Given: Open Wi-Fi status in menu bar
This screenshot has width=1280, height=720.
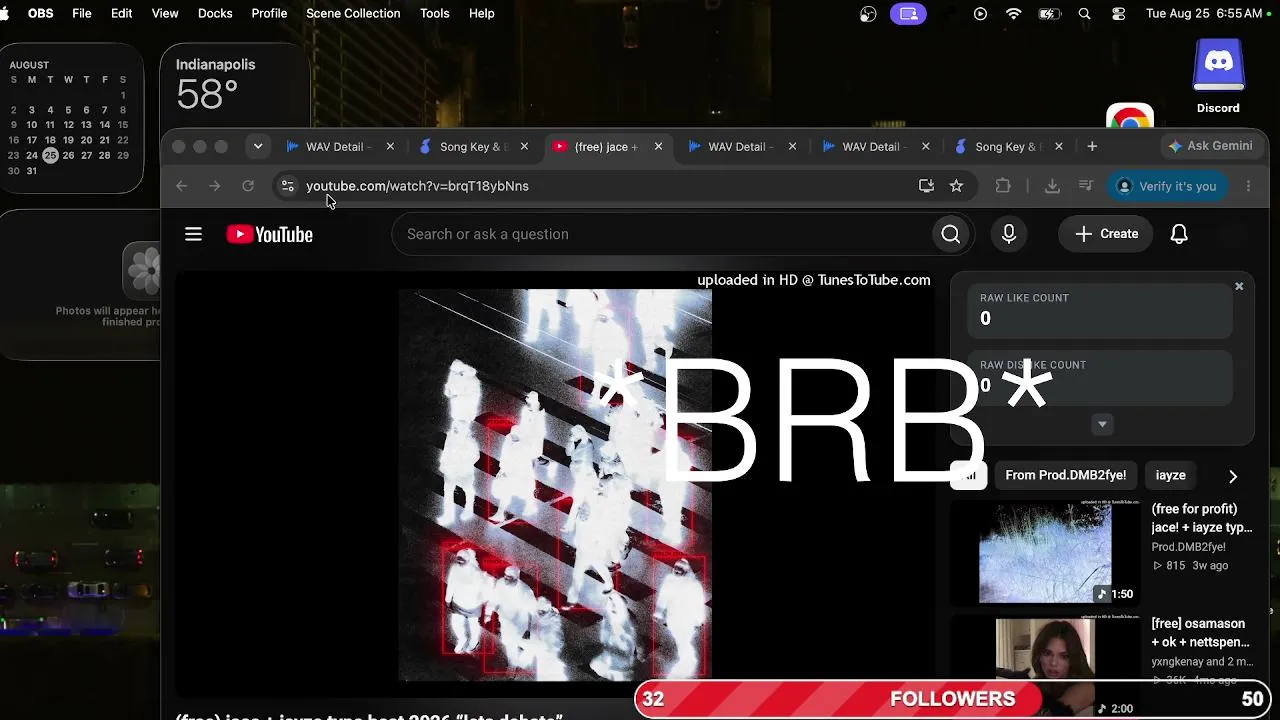Looking at the screenshot, I should pos(1014,14).
